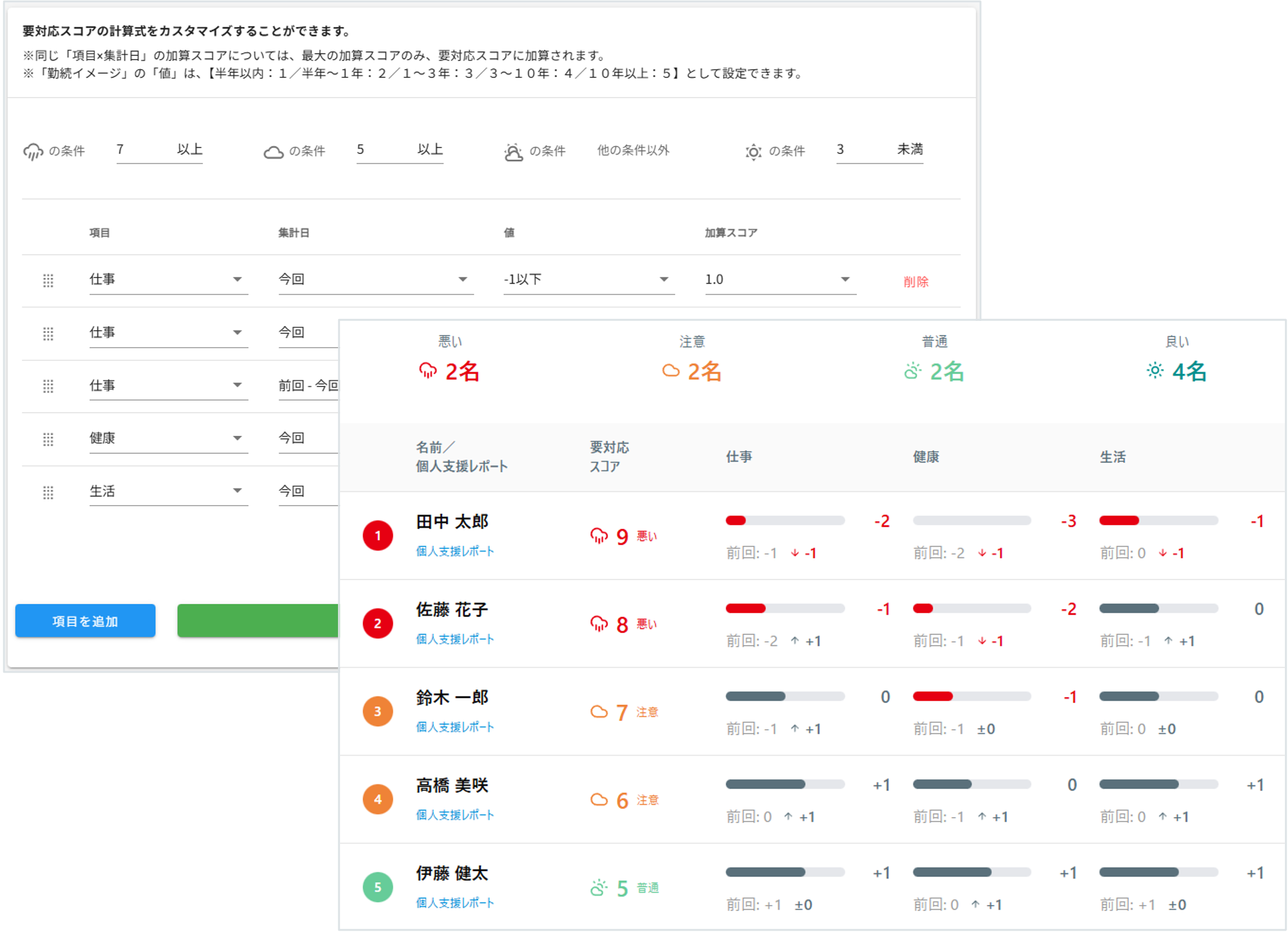Image resolution: width=1288 pixels, height=932 pixels.
Task: Open 佐藤 花子's 個人支援レポート link
Action: (x=455, y=639)
